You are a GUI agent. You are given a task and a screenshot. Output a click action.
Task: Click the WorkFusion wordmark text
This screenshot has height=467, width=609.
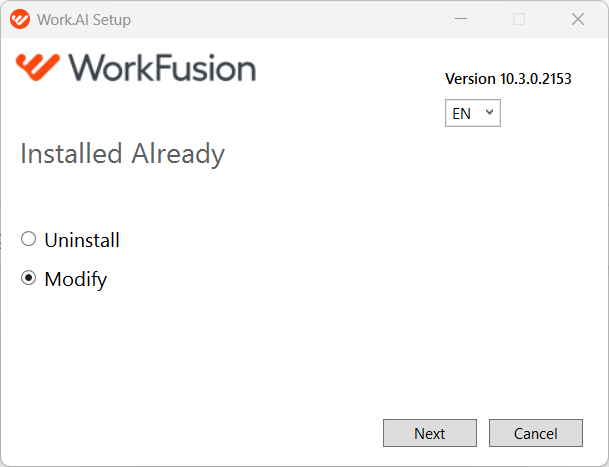[162, 68]
